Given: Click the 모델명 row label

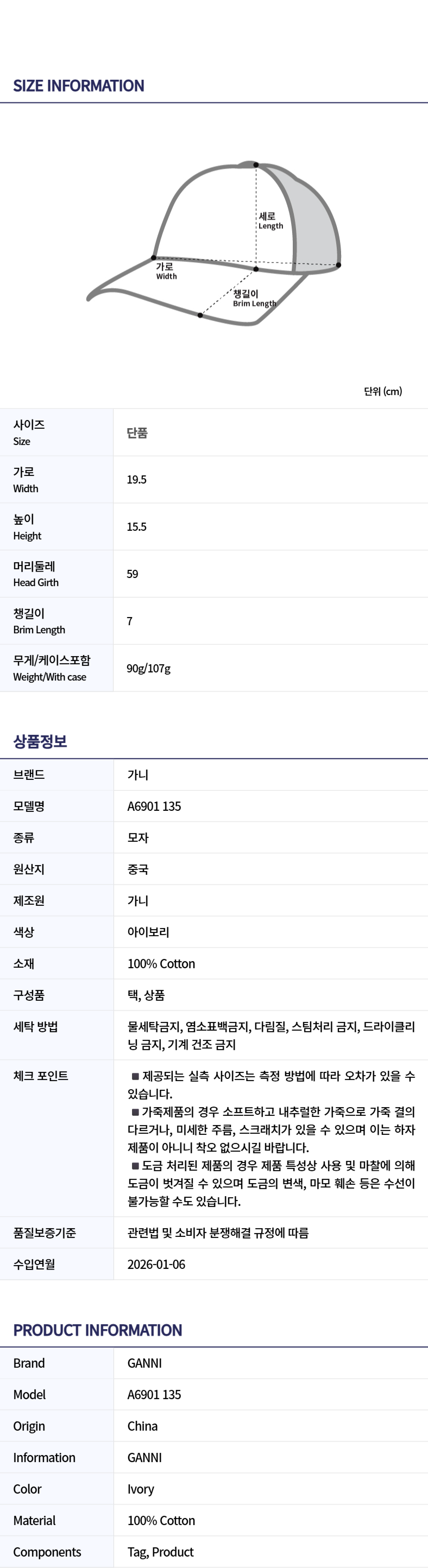Looking at the screenshot, I should (x=29, y=806).
